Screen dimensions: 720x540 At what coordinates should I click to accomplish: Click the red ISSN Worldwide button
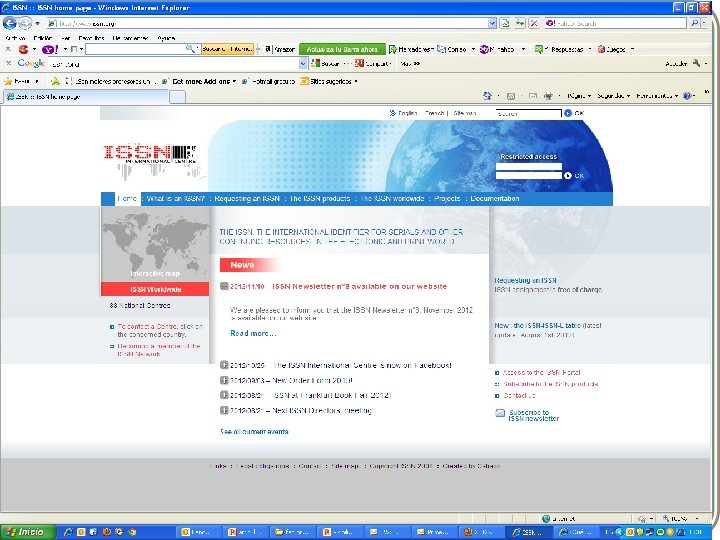point(155,289)
